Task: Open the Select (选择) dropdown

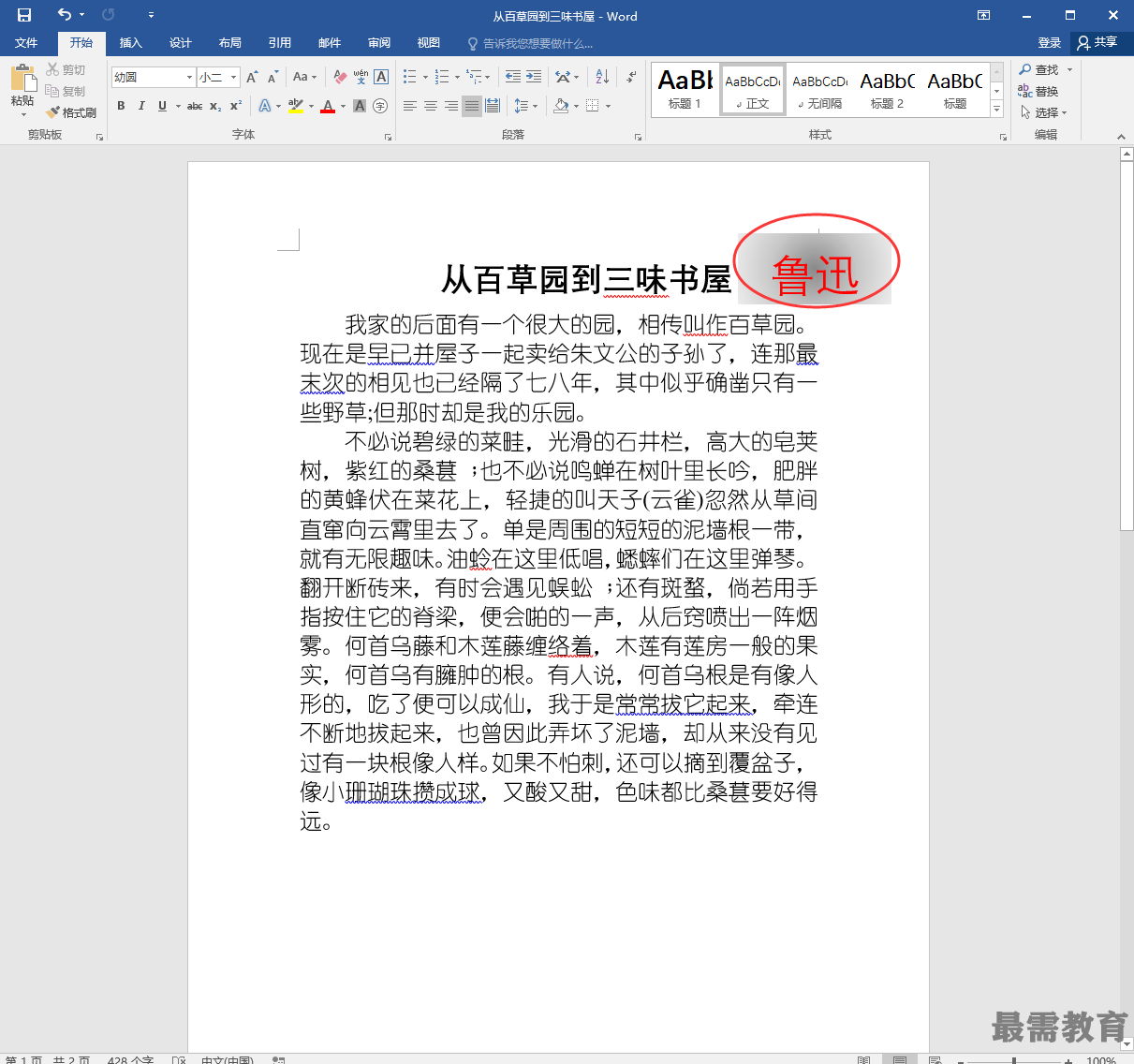Action: [x=1044, y=112]
